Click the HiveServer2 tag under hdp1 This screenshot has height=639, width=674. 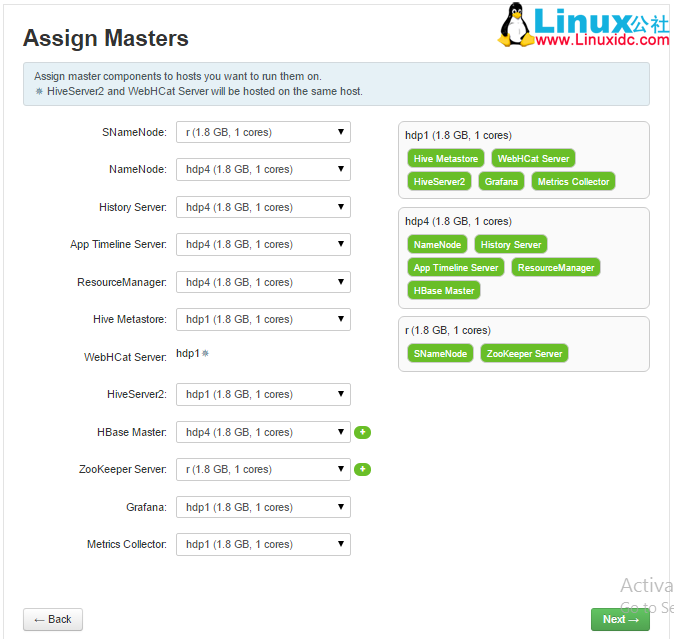coord(439,181)
